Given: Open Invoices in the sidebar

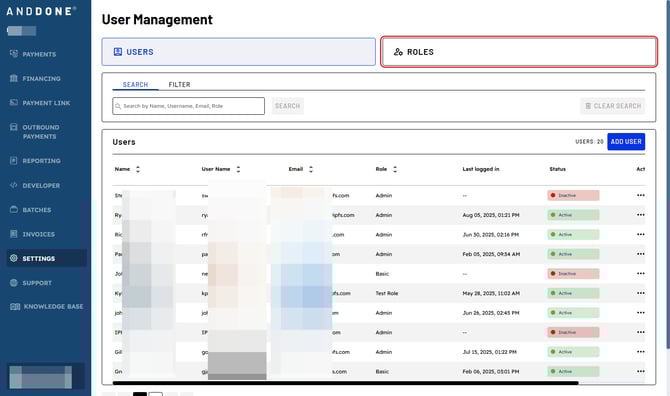Looking at the screenshot, I should coord(38,234).
